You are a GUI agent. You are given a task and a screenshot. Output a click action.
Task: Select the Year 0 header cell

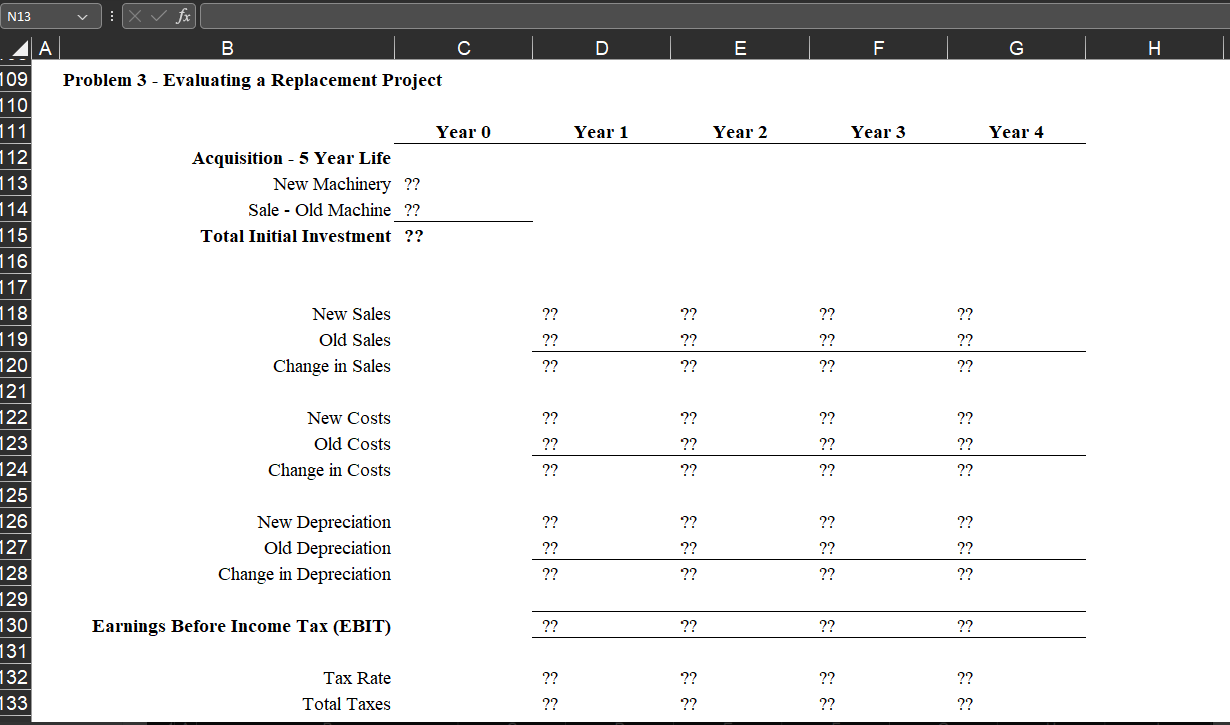tap(463, 131)
